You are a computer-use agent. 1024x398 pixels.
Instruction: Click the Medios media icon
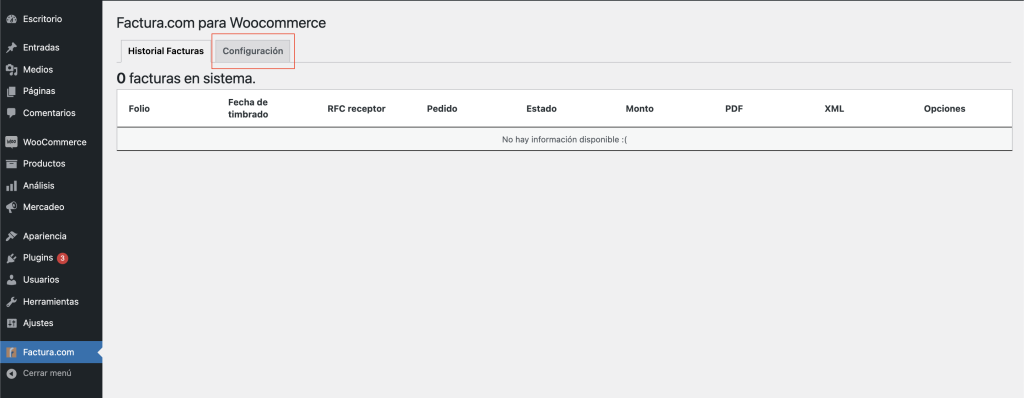[11, 69]
